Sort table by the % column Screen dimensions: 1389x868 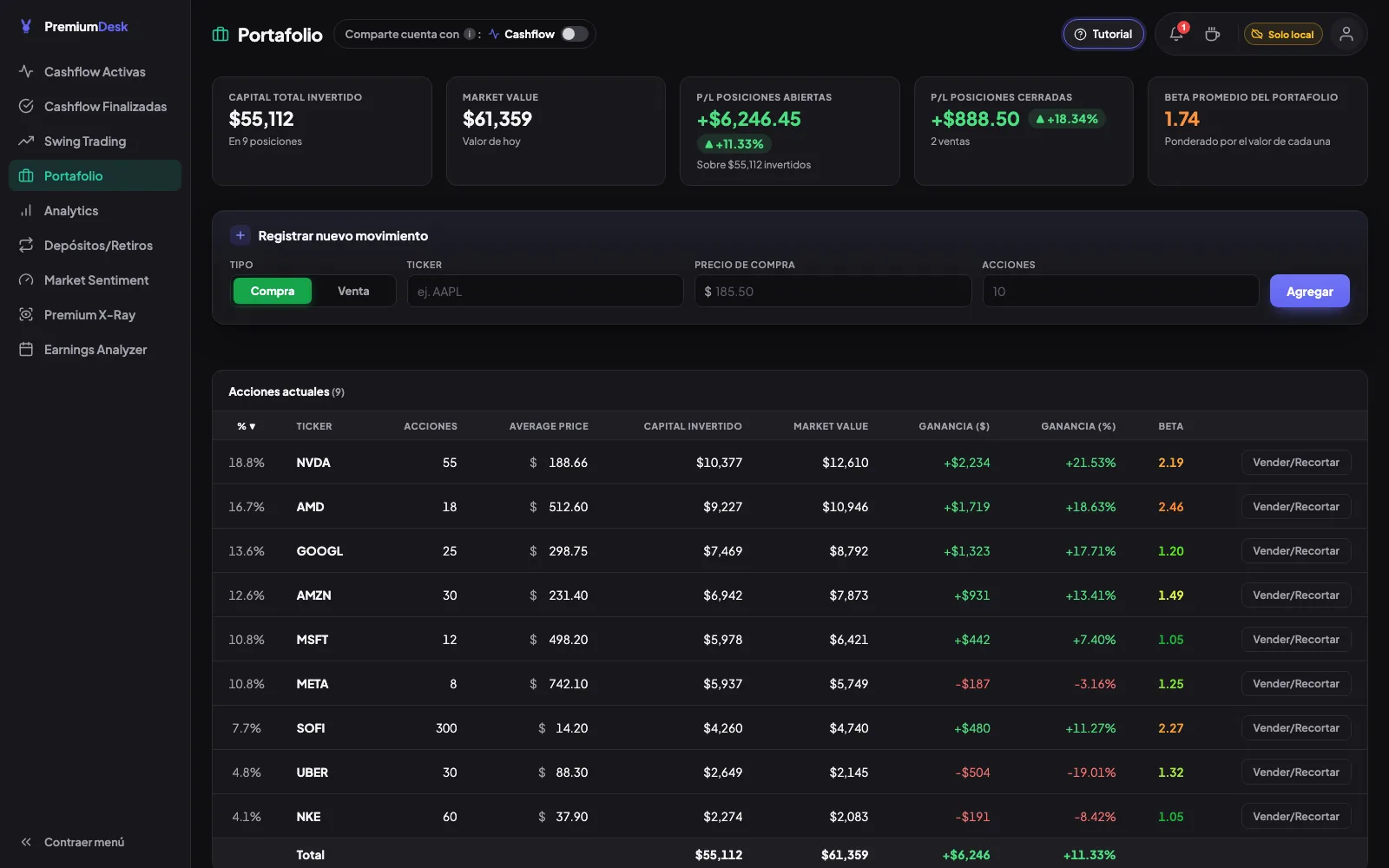(x=247, y=426)
